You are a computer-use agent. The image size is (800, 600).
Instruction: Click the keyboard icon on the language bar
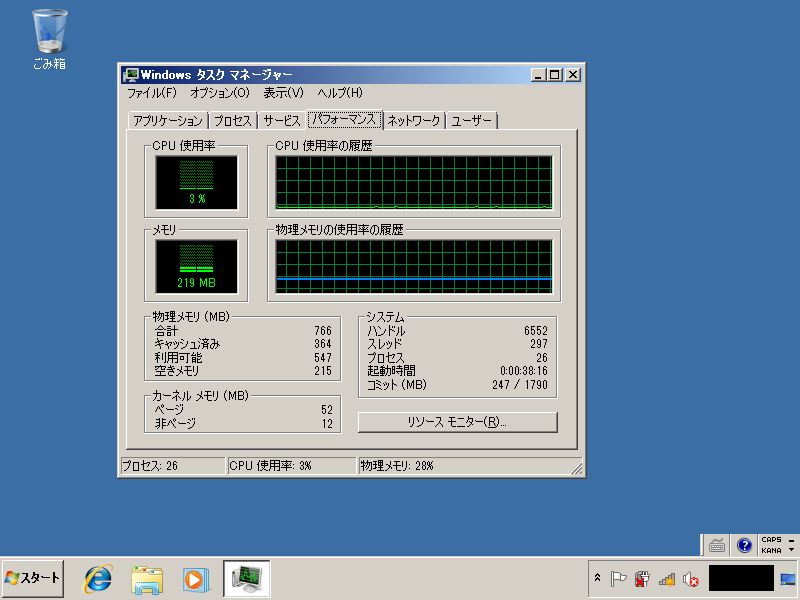click(x=716, y=545)
